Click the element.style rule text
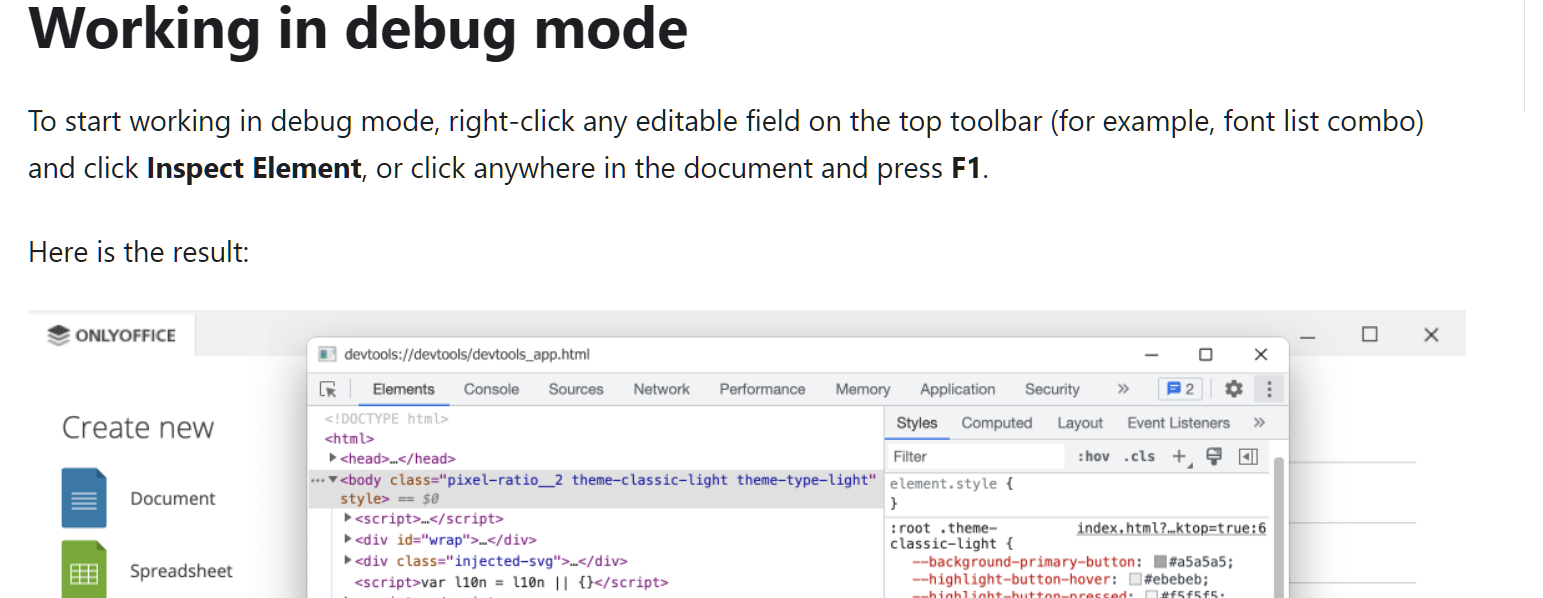1543x598 pixels. click(951, 484)
